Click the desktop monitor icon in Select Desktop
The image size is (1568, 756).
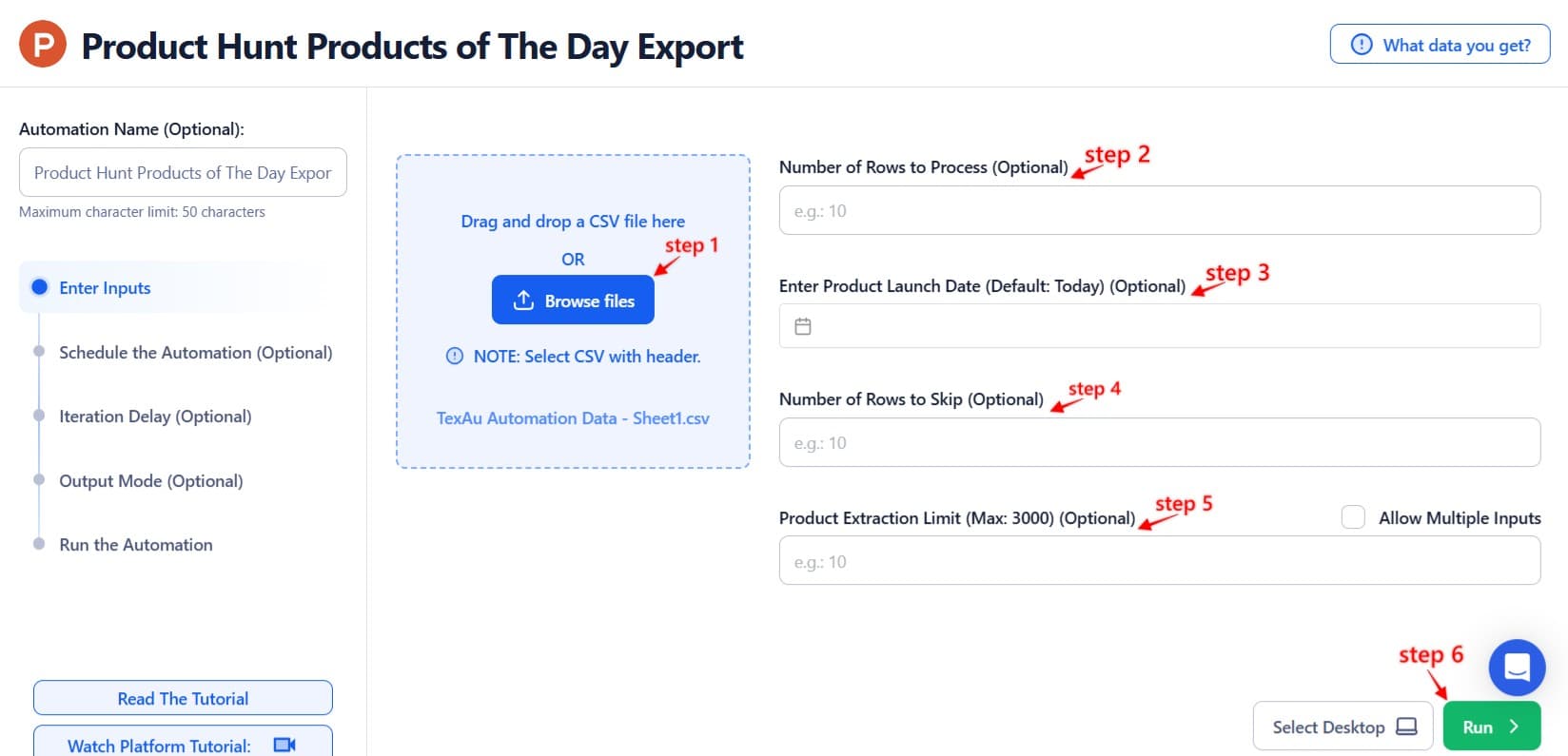point(1406,727)
